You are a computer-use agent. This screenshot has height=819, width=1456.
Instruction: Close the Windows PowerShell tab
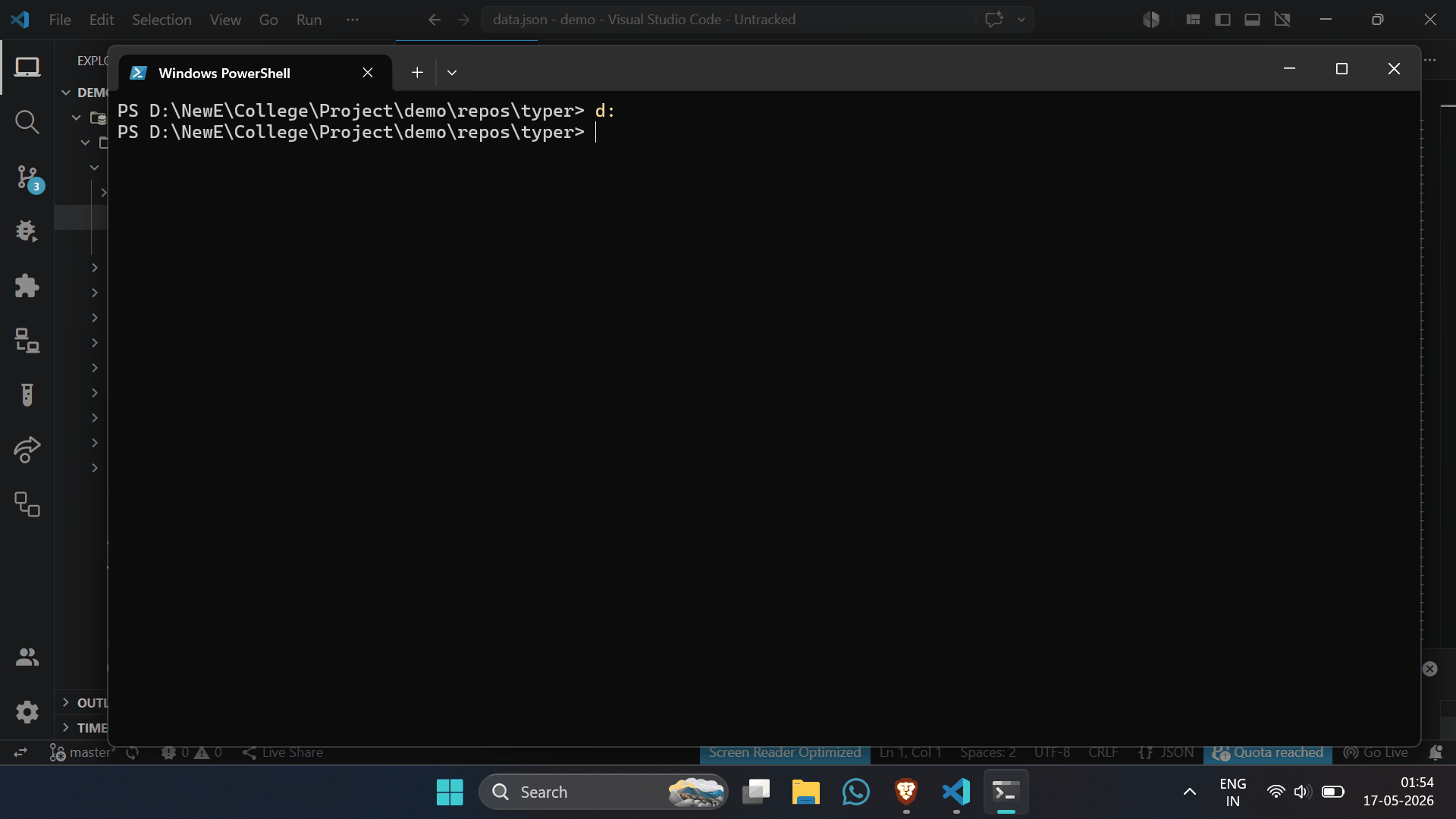tap(368, 73)
